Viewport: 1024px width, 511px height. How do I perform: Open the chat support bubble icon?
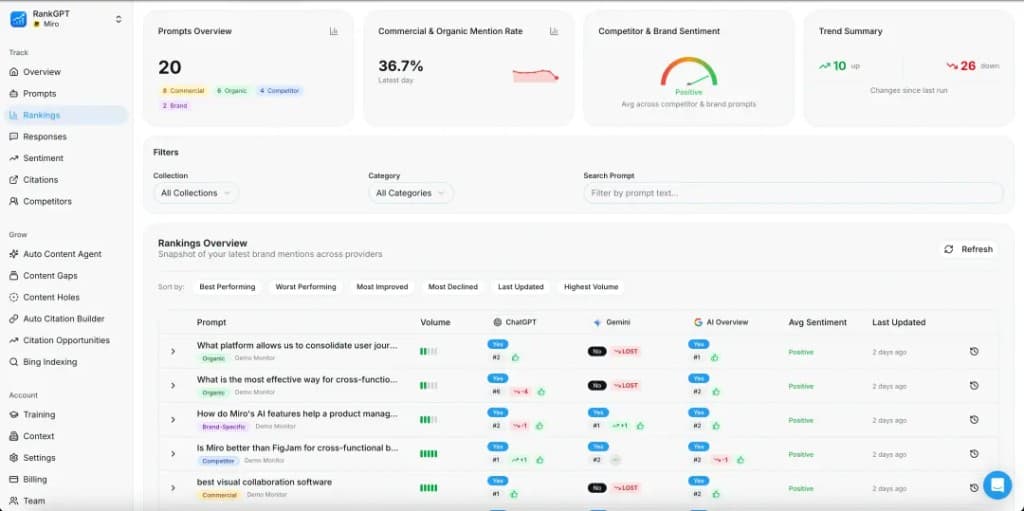coord(996,485)
